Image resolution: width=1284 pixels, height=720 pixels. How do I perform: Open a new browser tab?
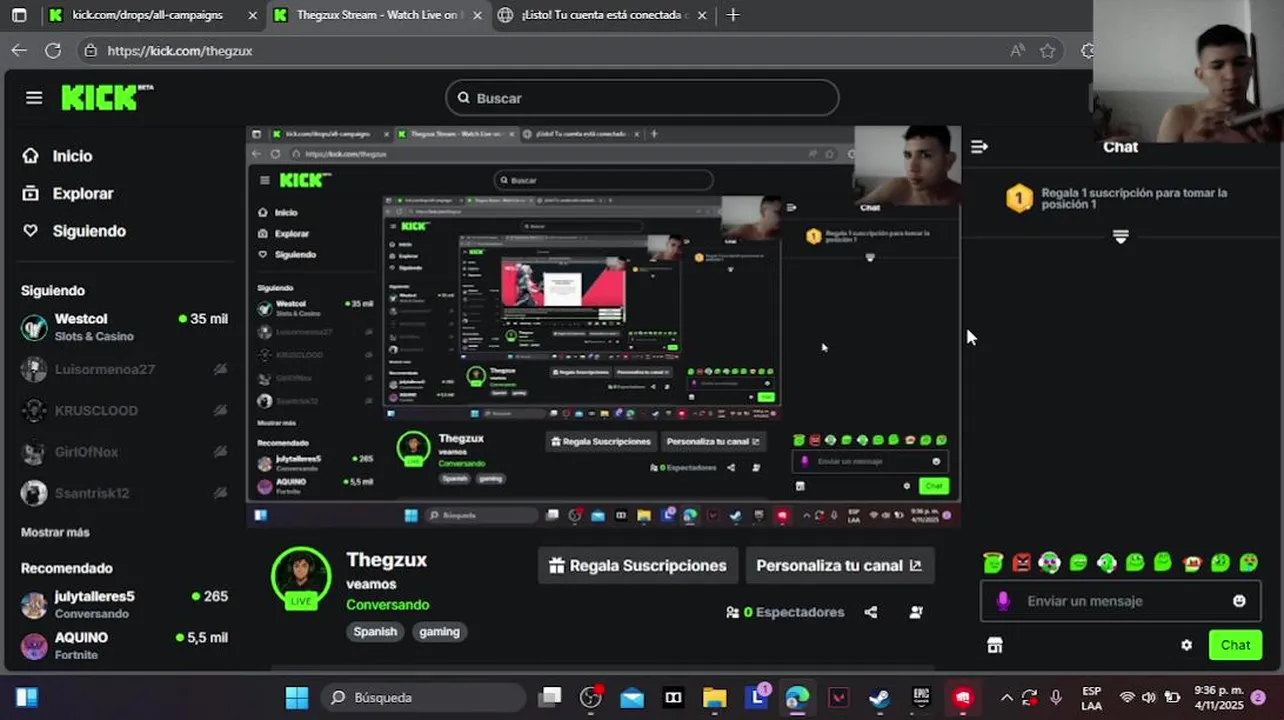(x=733, y=15)
